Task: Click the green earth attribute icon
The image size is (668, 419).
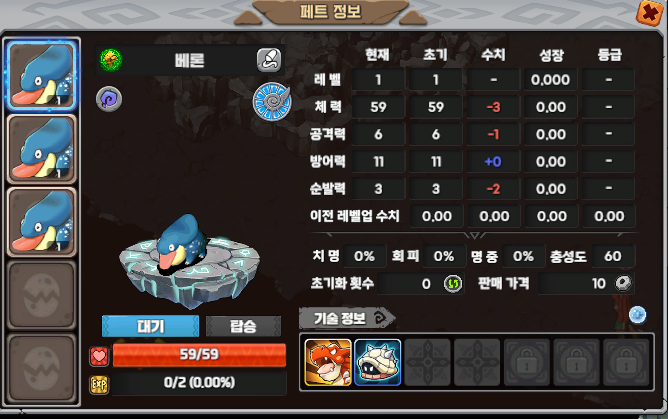Action: (x=111, y=60)
